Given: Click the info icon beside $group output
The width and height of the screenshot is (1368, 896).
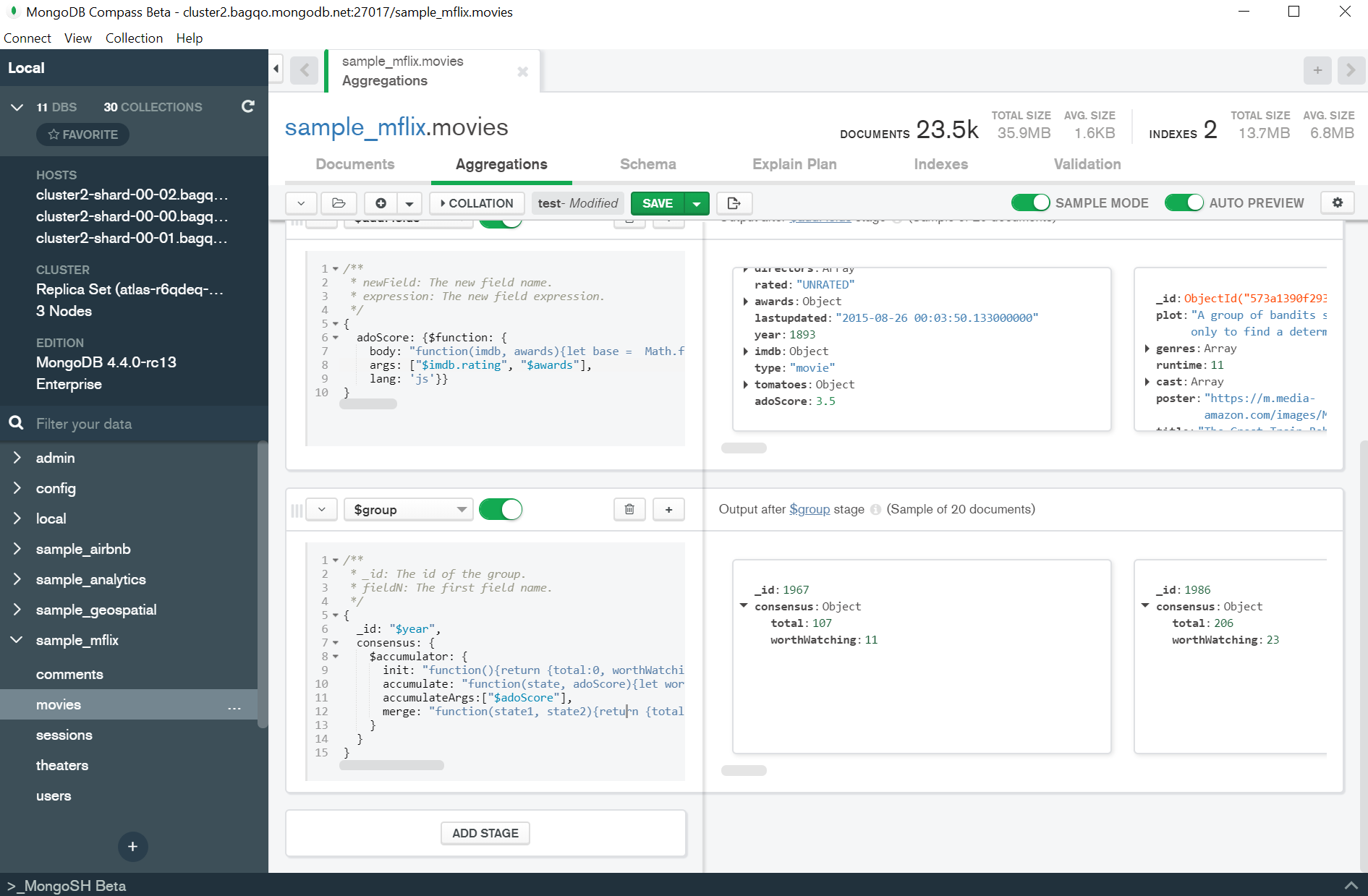Looking at the screenshot, I should (x=875, y=509).
